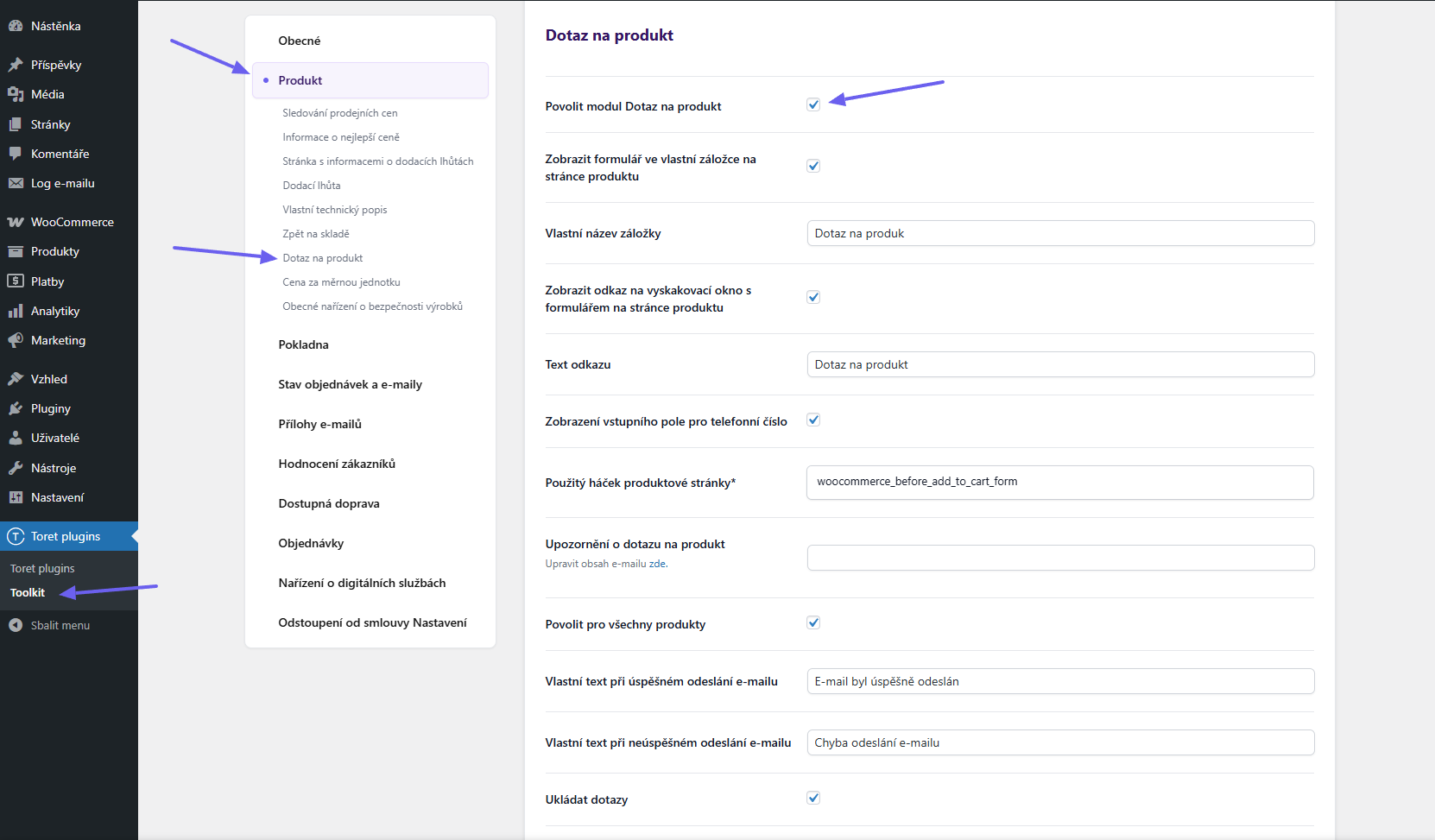This screenshot has width=1435, height=840.
Task: Click the 'Upozornění o dotazu na produkt' field
Action: point(1060,557)
